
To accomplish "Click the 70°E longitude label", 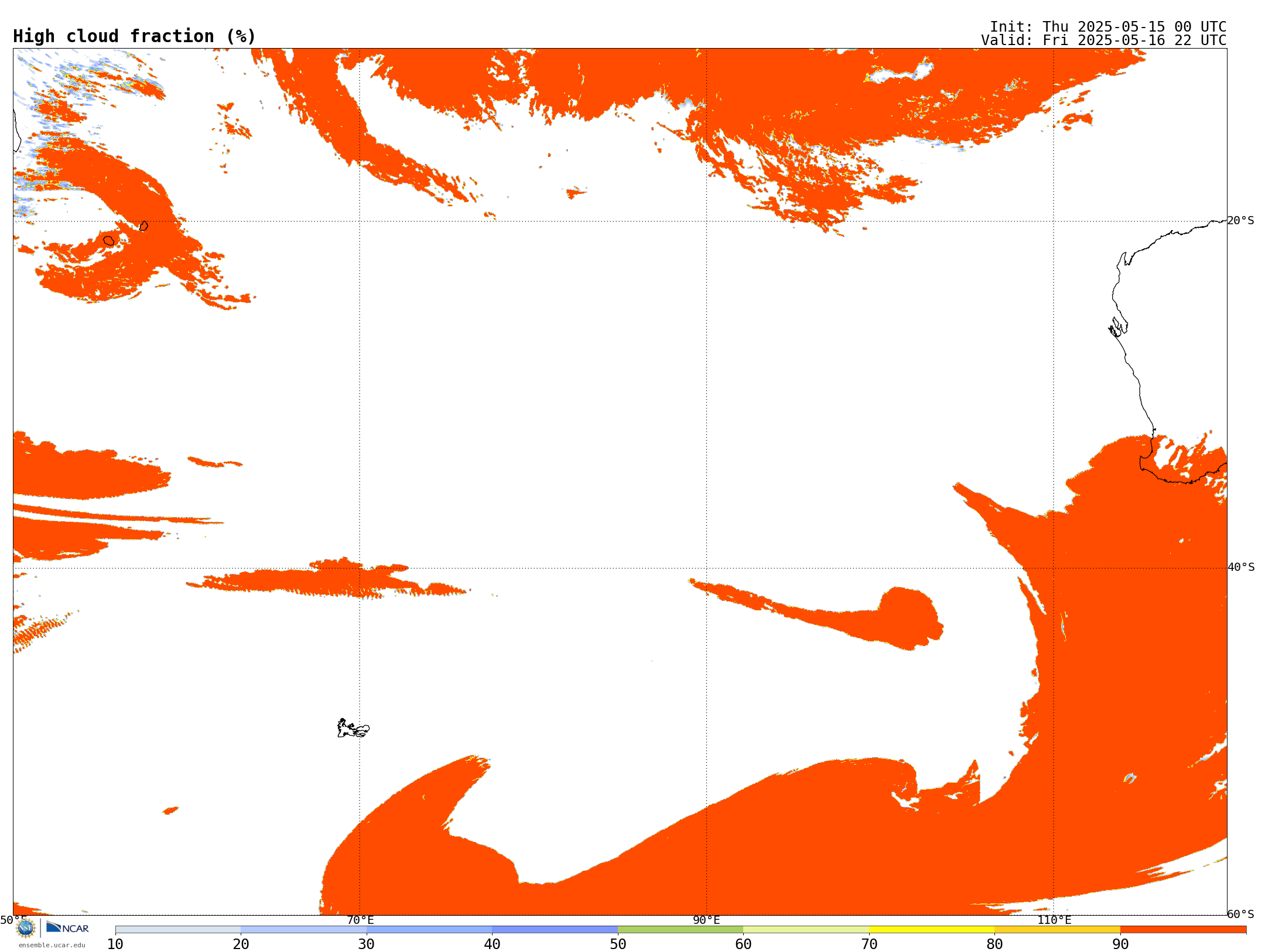I will pyautogui.click(x=360, y=920).
